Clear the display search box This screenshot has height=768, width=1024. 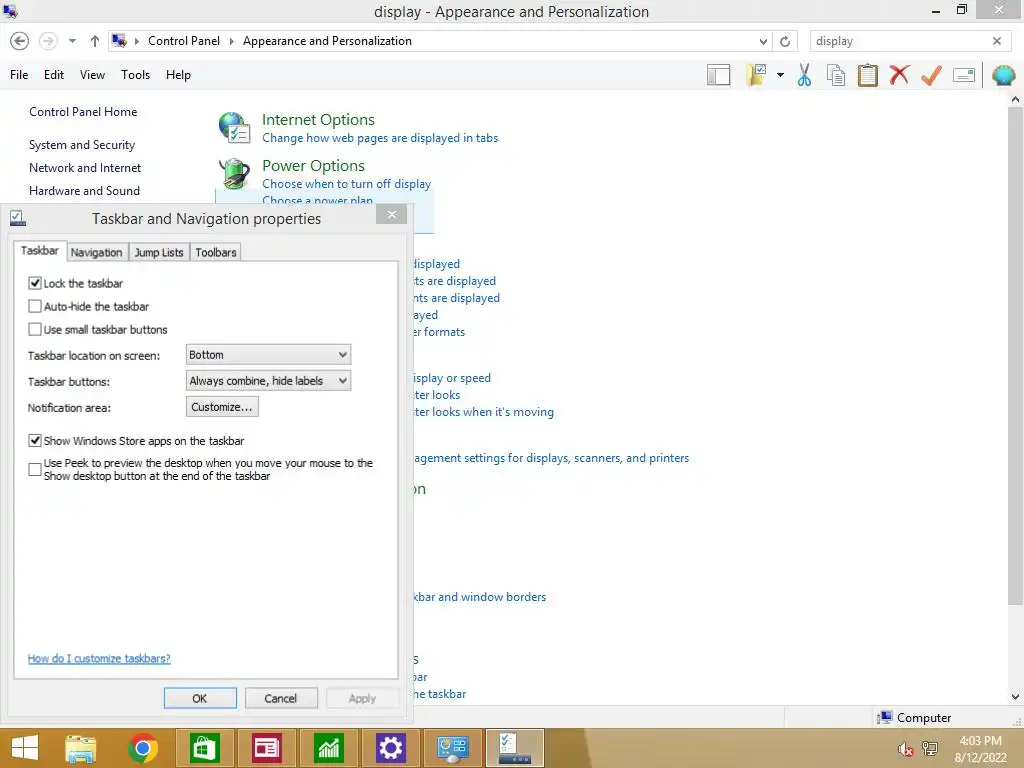(x=997, y=41)
